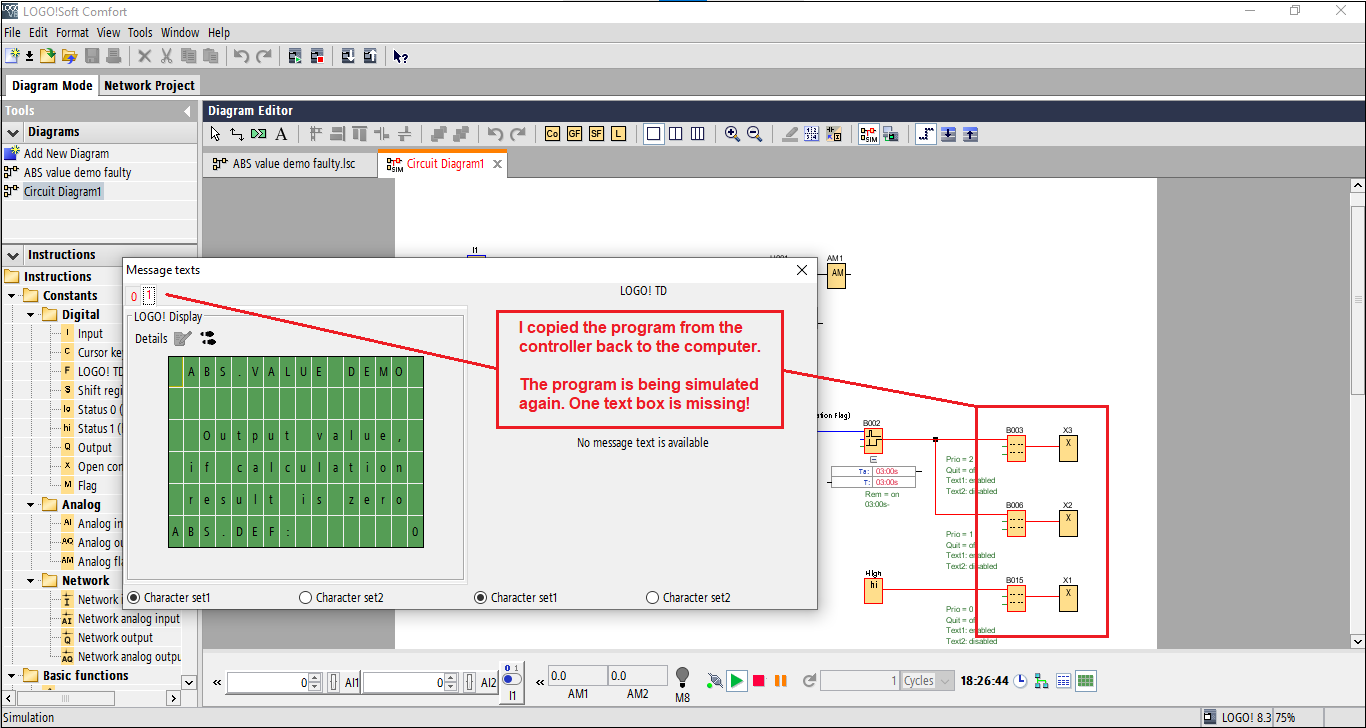The width and height of the screenshot is (1366, 728).
Task: Click Add New Diagram in Diagrams panel
Action: click(x=66, y=154)
